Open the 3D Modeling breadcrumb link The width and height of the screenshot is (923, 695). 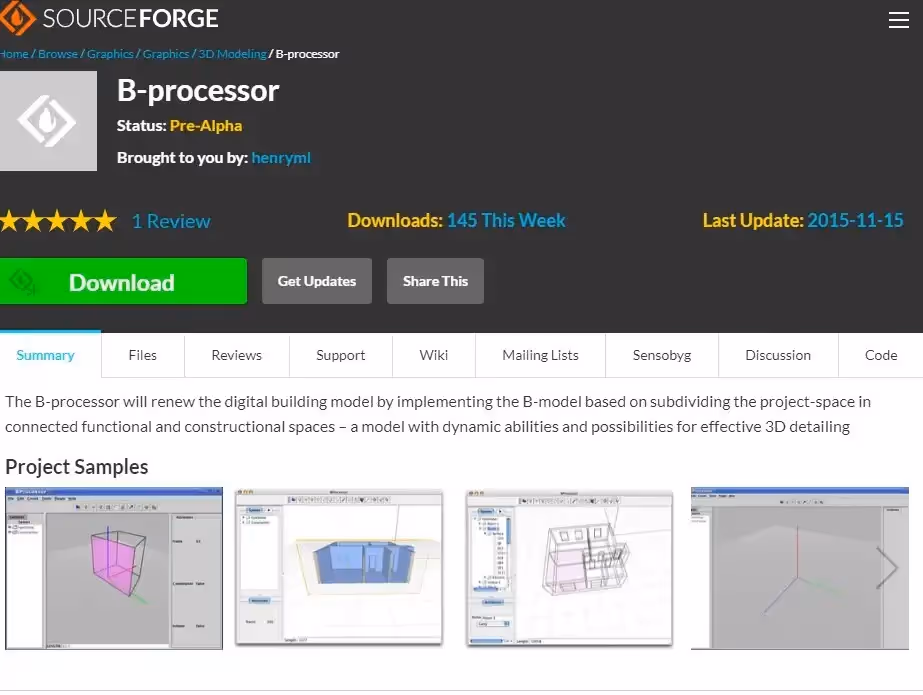232,54
